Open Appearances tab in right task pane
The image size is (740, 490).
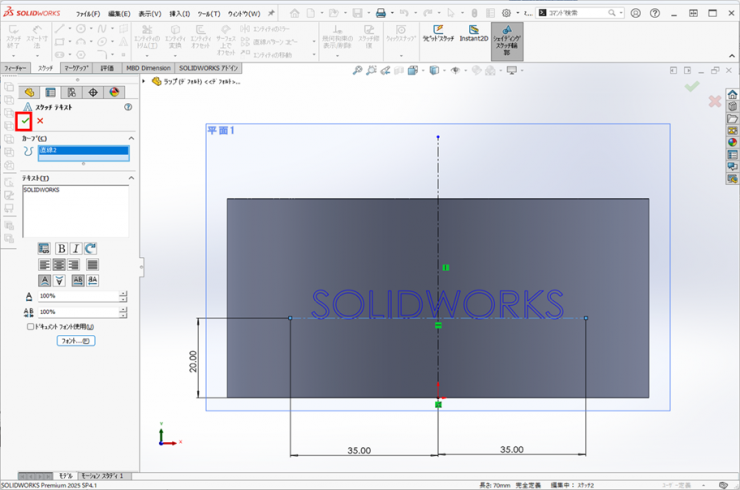pos(732,142)
